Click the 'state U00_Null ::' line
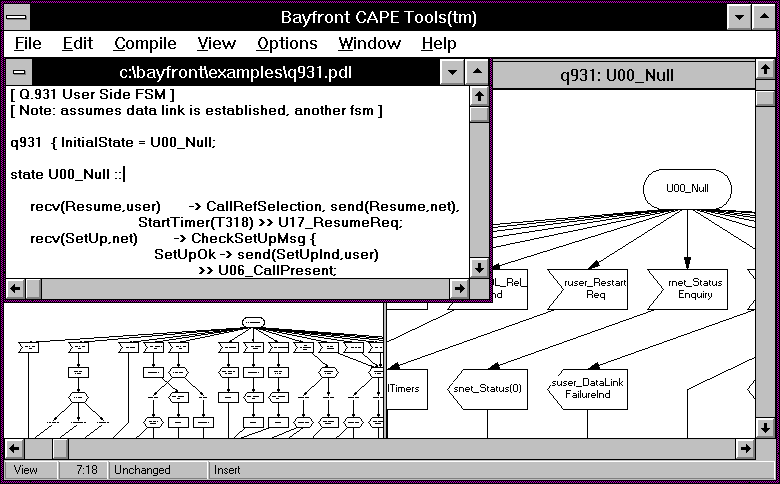The width and height of the screenshot is (780, 484). point(66,175)
